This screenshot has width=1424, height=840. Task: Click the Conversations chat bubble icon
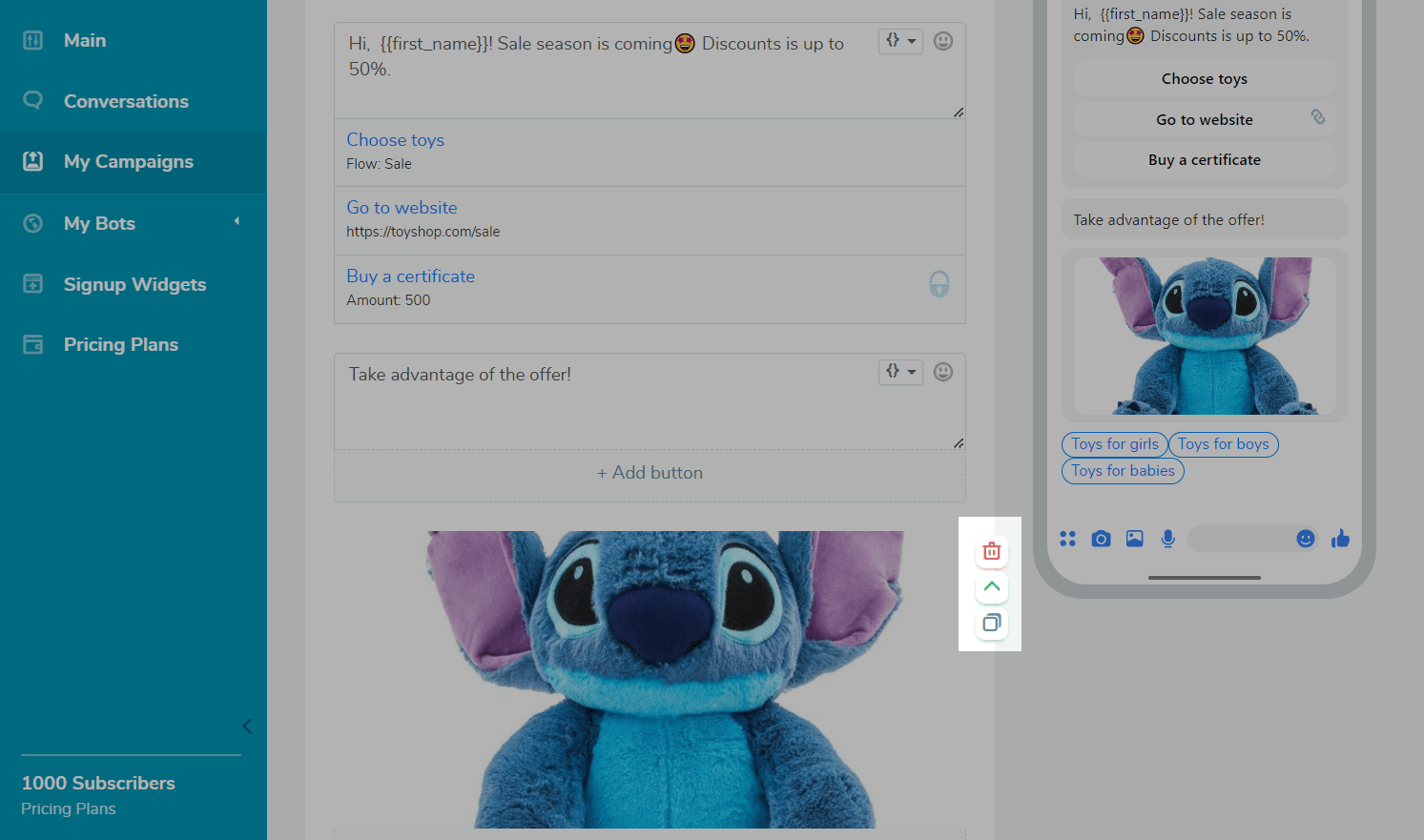33,100
